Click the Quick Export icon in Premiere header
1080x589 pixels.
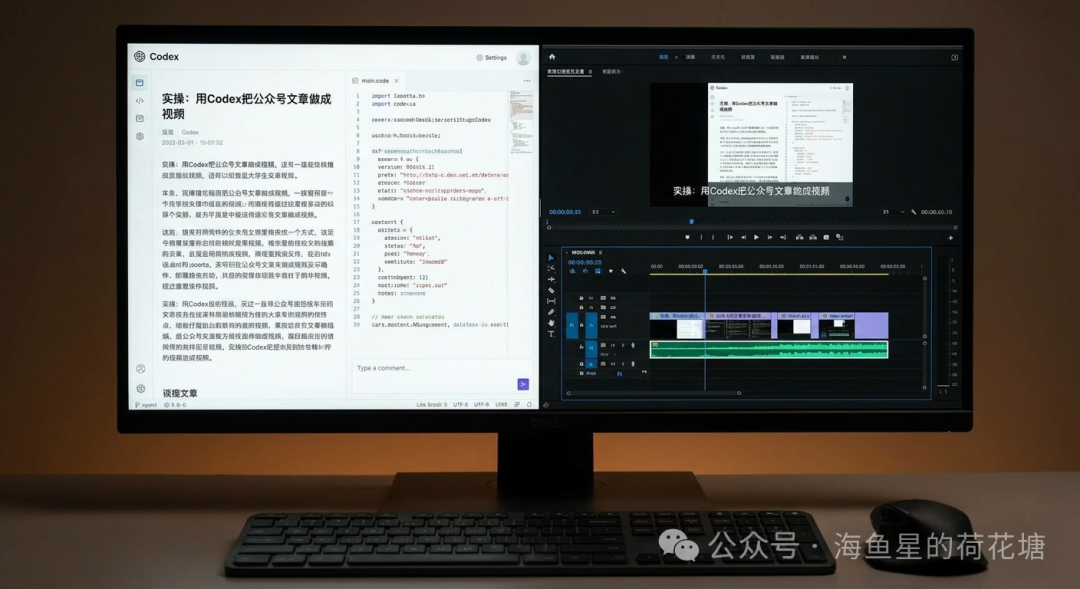click(x=955, y=57)
